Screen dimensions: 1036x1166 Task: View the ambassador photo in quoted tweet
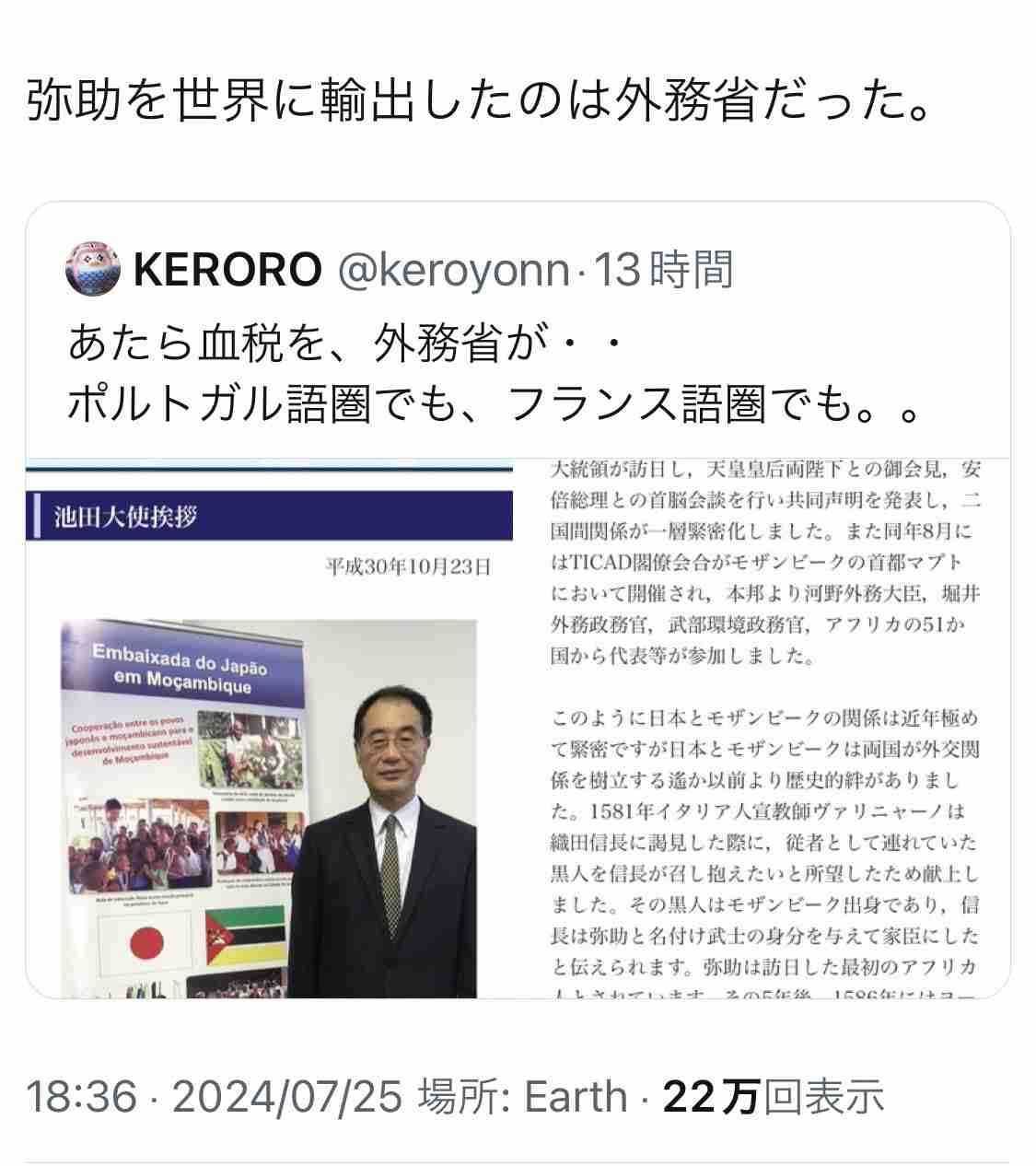click(269, 809)
